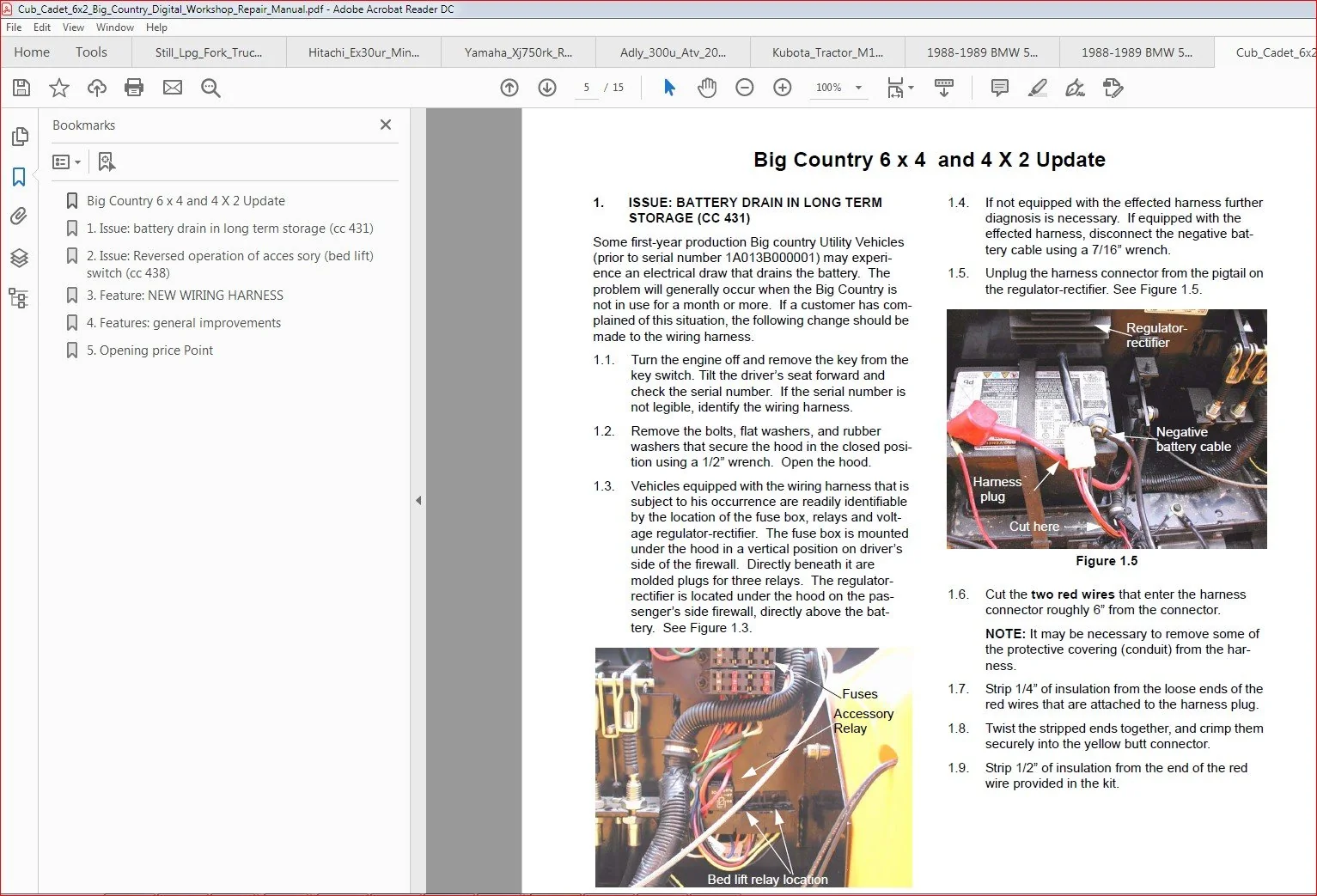Select the Cub_Cadet_6x2 document tab
The width and height of the screenshot is (1317, 896).
1266,52
